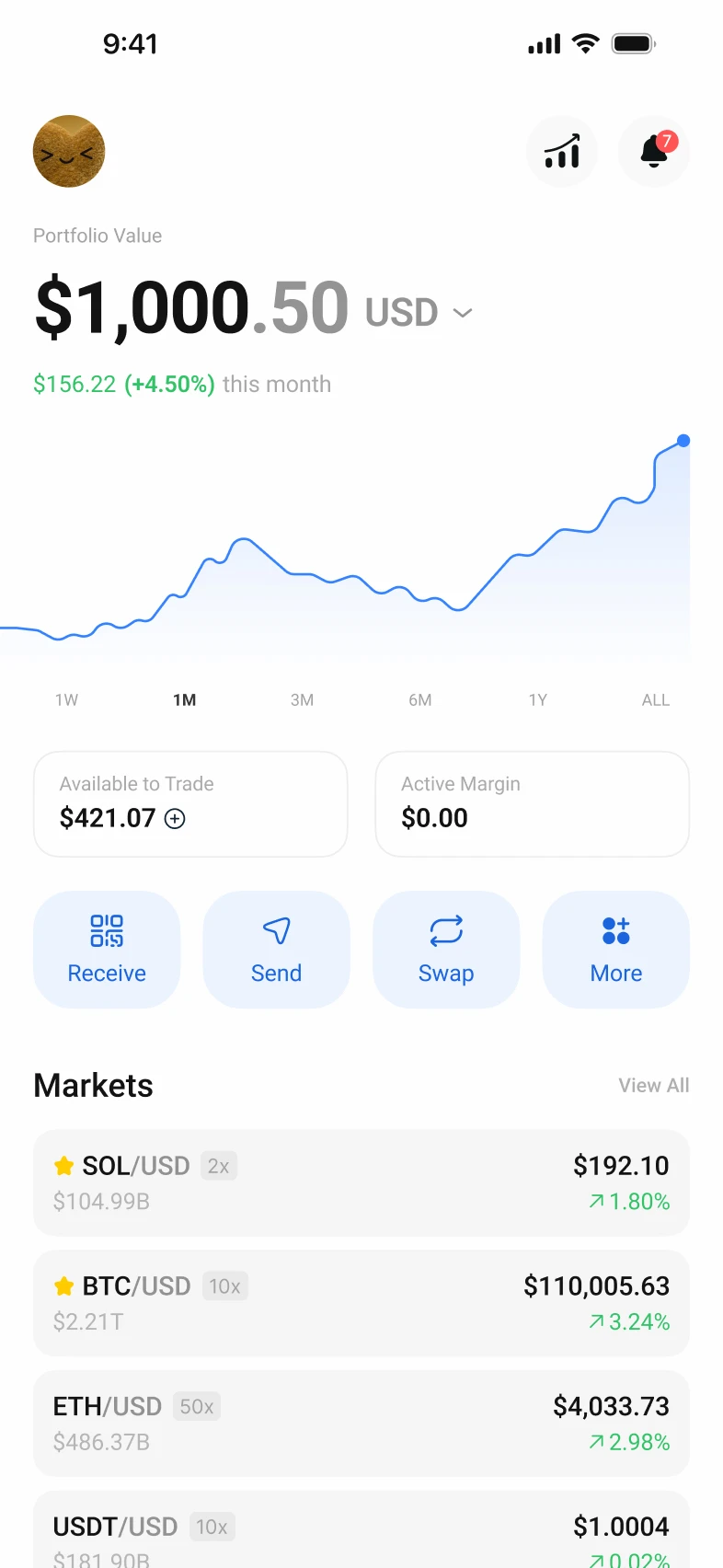Image resolution: width=723 pixels, height=1568 pixels.
Task: Open the More options grid icon
Action: (616, 931)
